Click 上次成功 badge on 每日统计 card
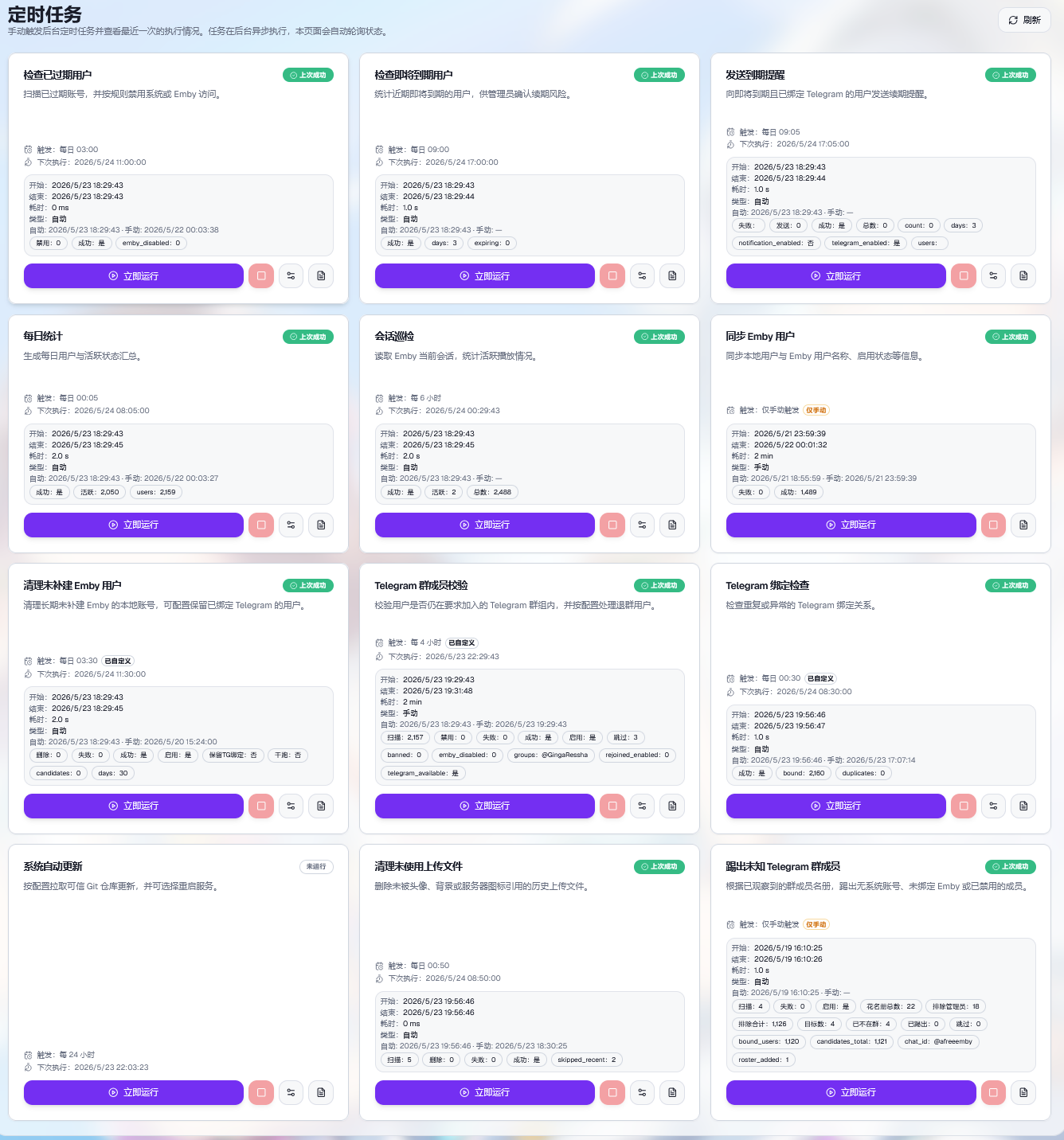The width and height of the screenshot is (1064, 1140). point(308,337)
